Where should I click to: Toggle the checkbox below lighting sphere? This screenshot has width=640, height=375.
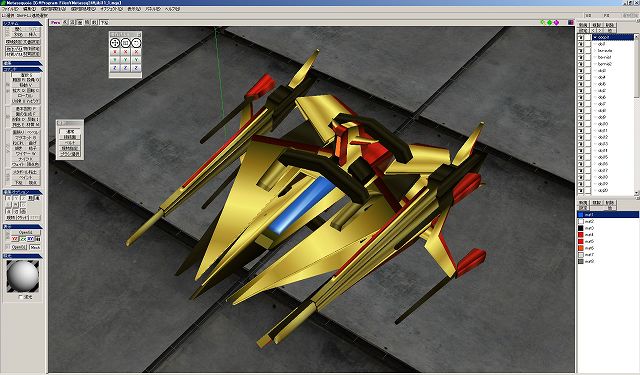click(20, 297)
